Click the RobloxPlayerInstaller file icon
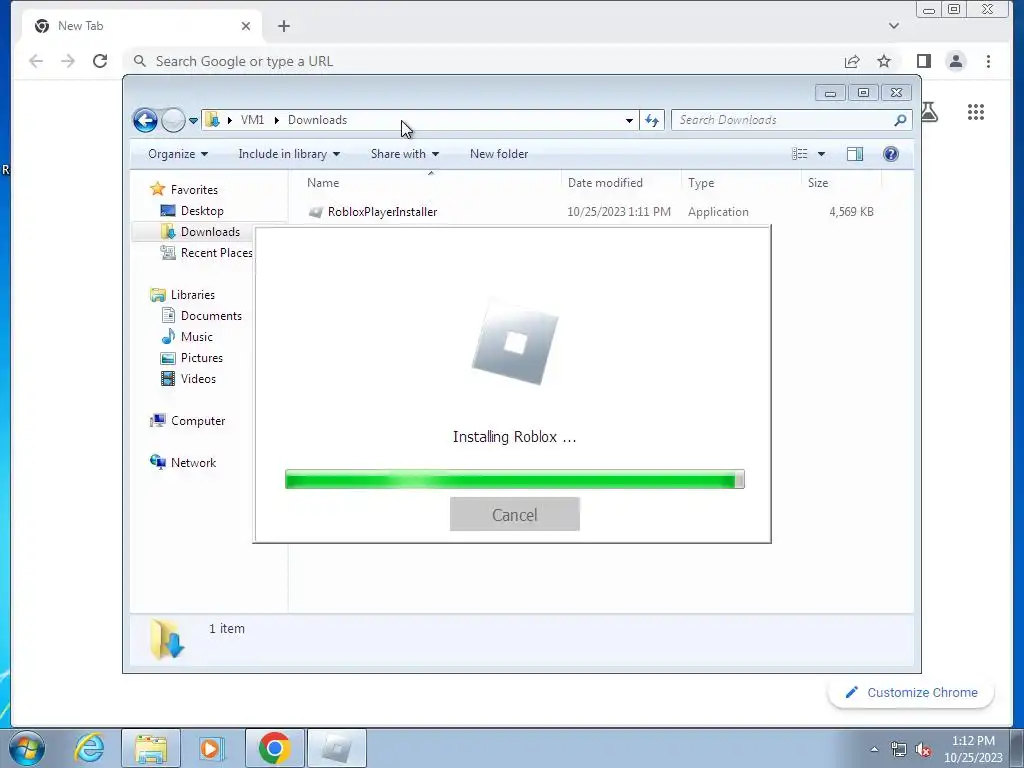The height and width of the screenshot is (768, 1024). (316, 212)
